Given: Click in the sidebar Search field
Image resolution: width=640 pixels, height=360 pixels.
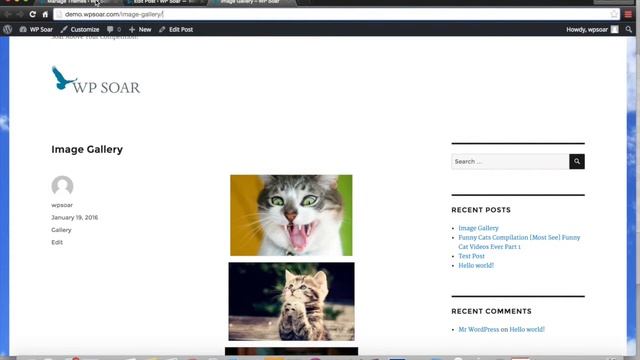Looking at the screenshot, I should pos(510,162).
